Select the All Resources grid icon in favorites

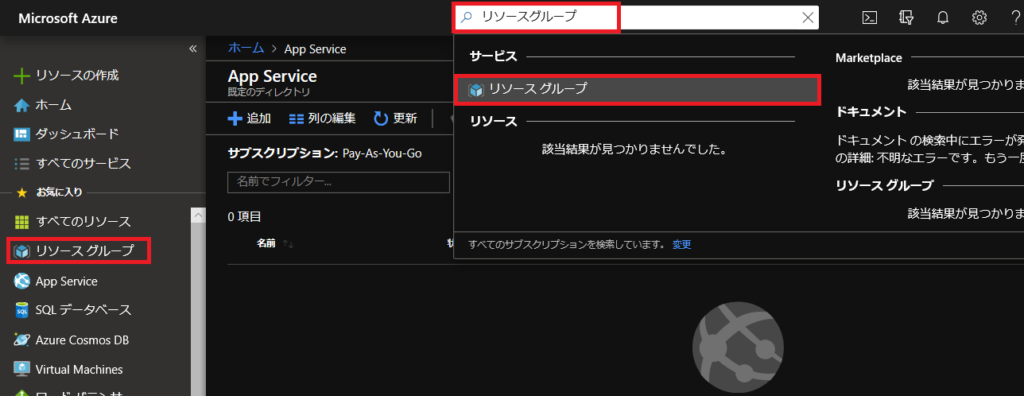[22, 222]
